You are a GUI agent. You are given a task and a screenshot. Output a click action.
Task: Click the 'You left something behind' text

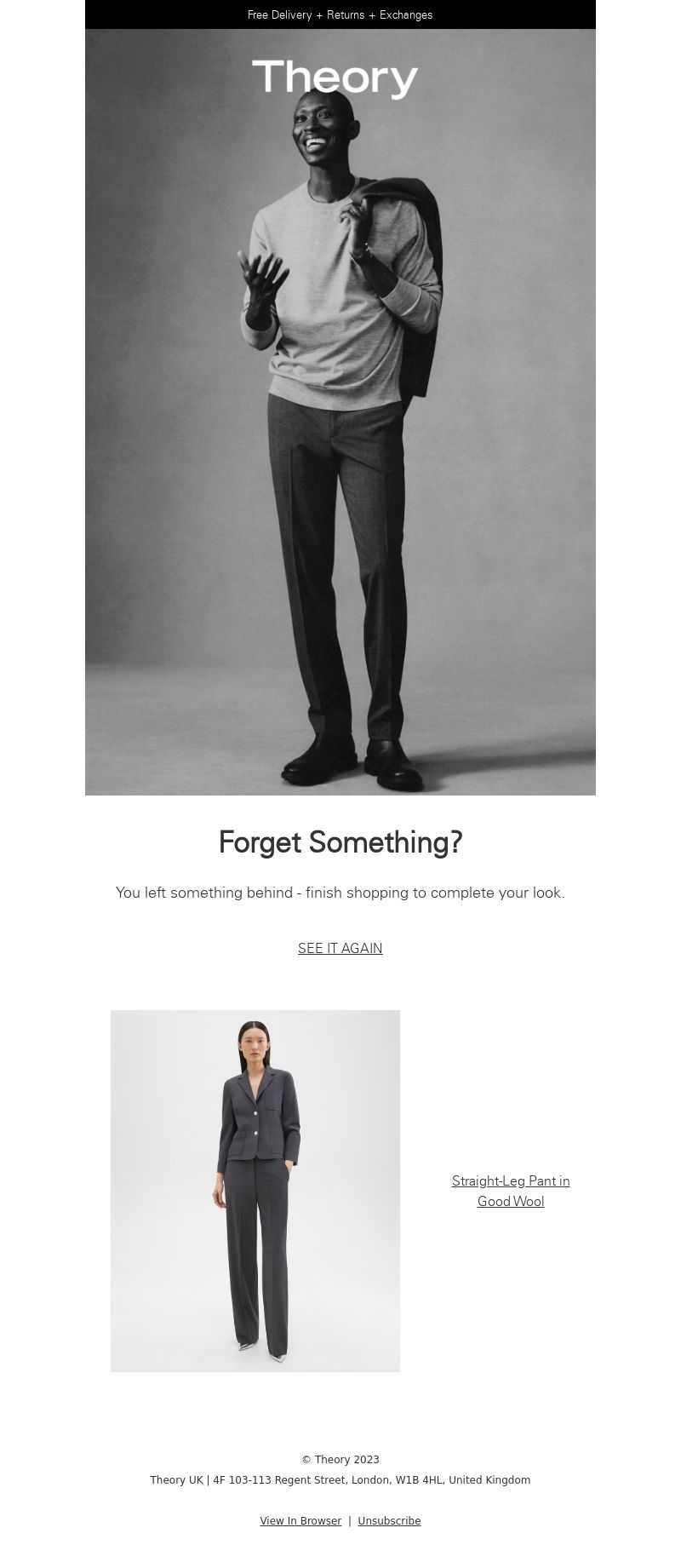(340, 893)
